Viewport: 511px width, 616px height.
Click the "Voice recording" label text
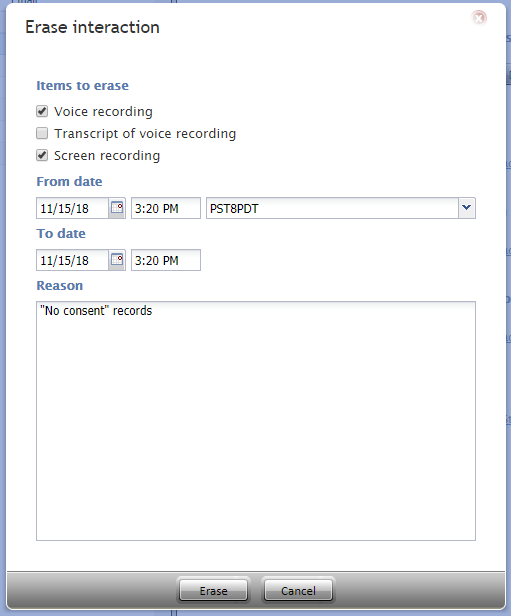click(x=103, y=112)
